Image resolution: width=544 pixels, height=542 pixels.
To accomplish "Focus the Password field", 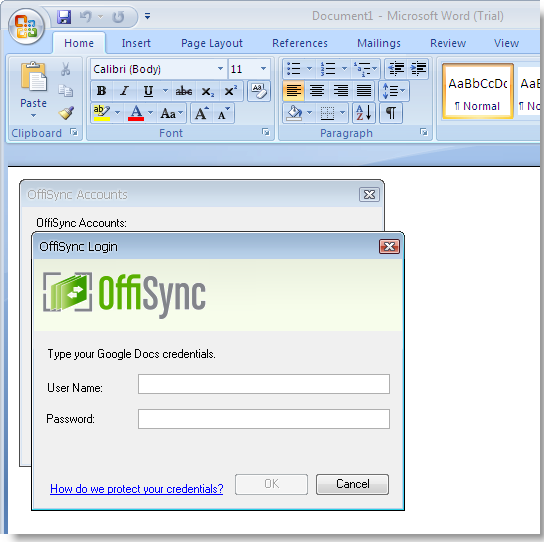I will tap(264, 419).
